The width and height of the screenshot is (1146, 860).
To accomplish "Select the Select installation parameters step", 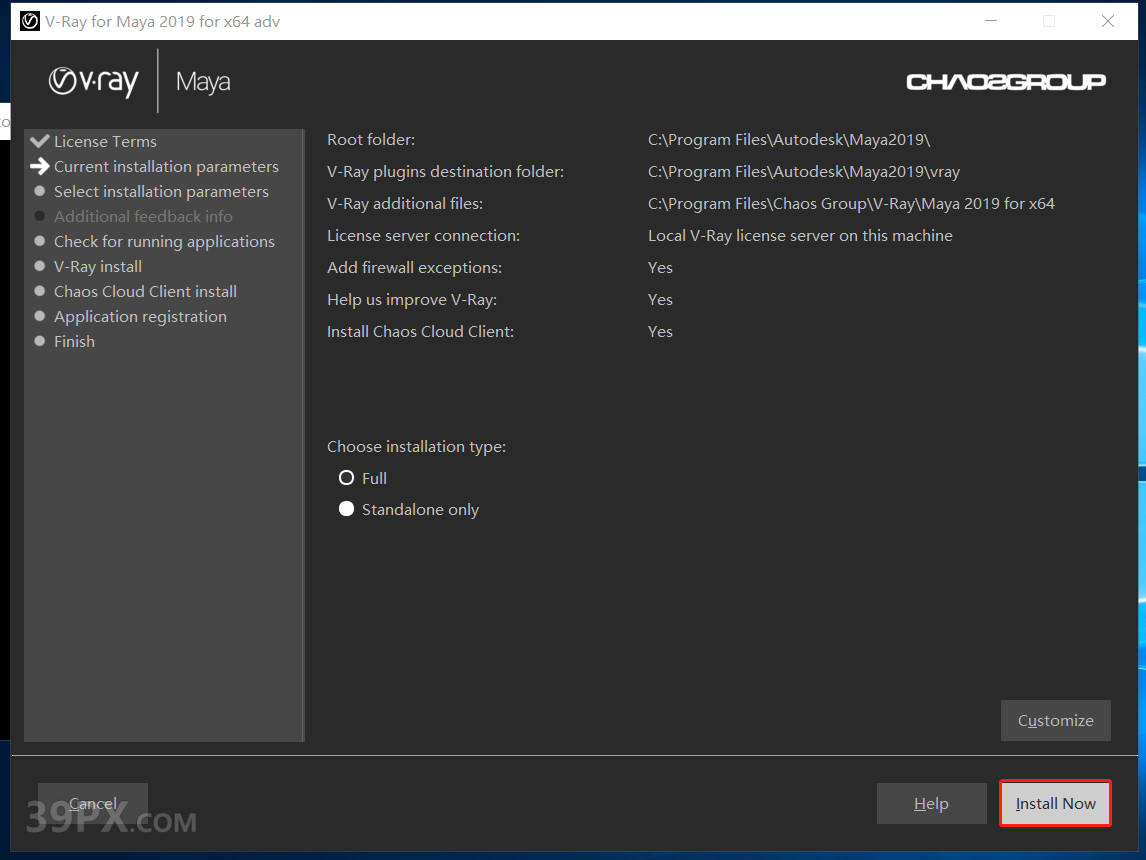I will (x=162, y=191).
